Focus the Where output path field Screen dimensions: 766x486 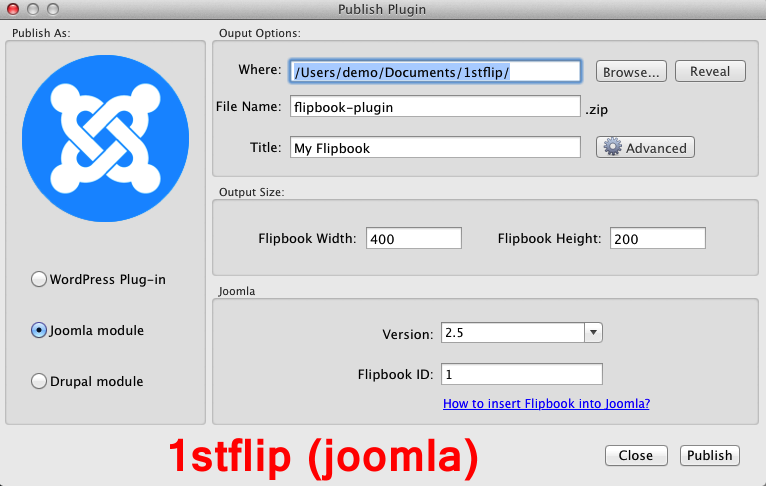tap(435, 71)
